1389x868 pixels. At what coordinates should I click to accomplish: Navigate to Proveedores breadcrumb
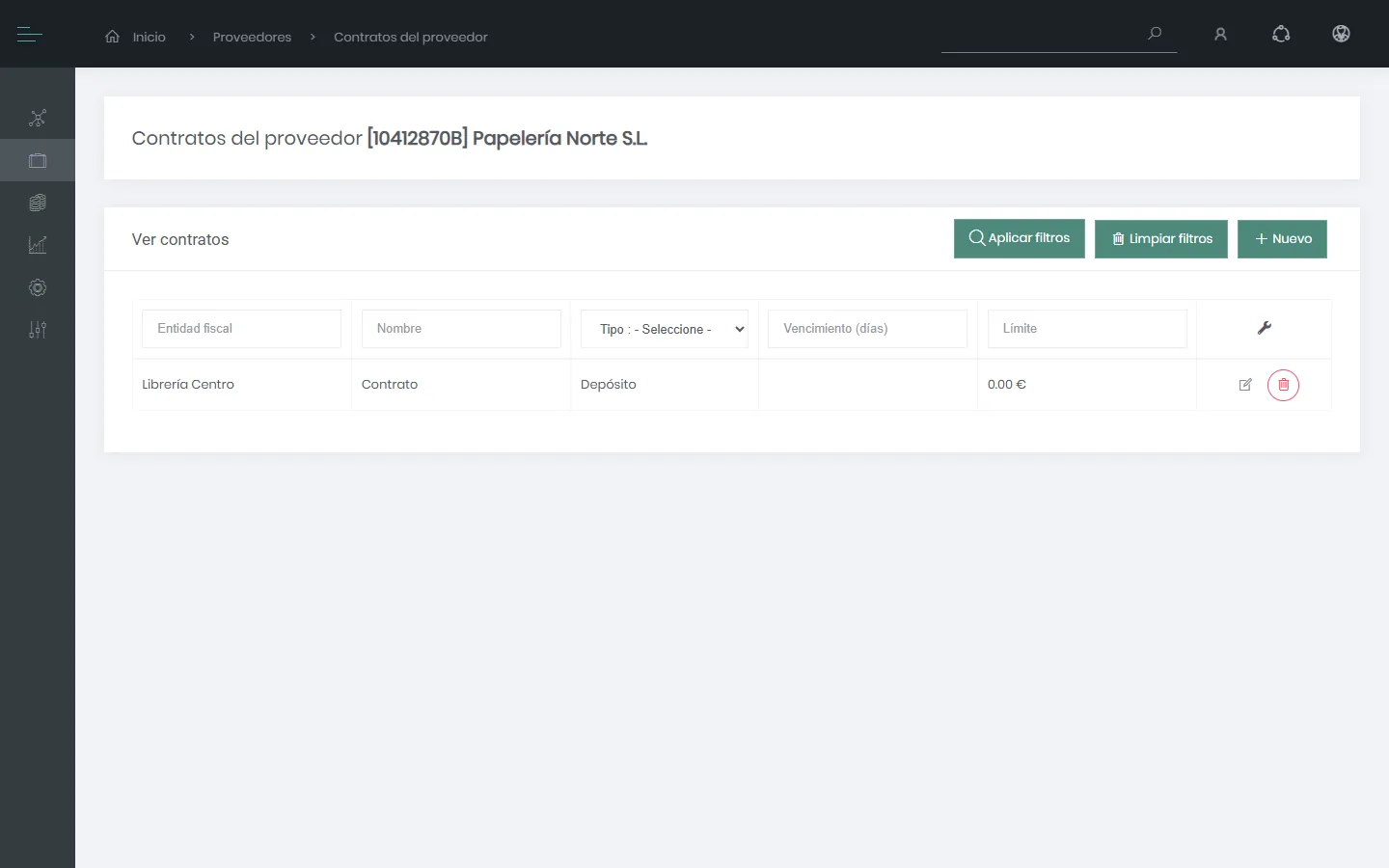click(x=252, y=37)
